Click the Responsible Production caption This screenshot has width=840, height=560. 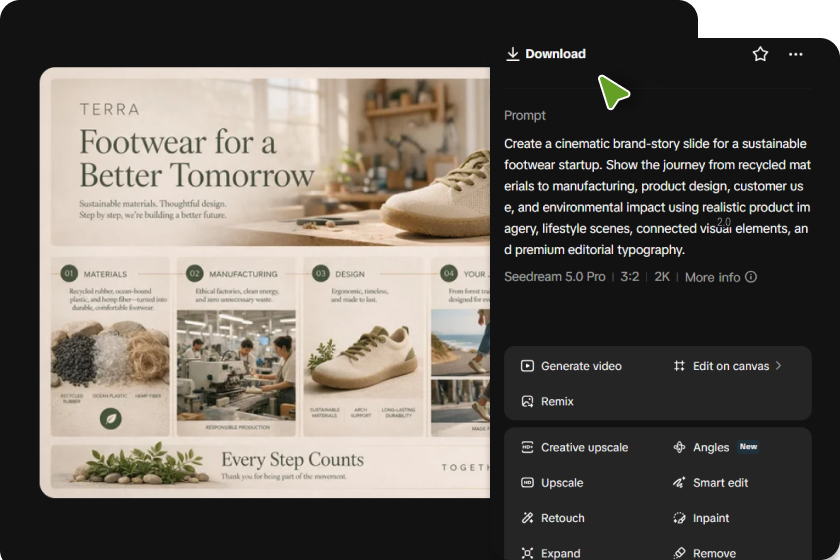pyautogui.click(x=238, y=428)
